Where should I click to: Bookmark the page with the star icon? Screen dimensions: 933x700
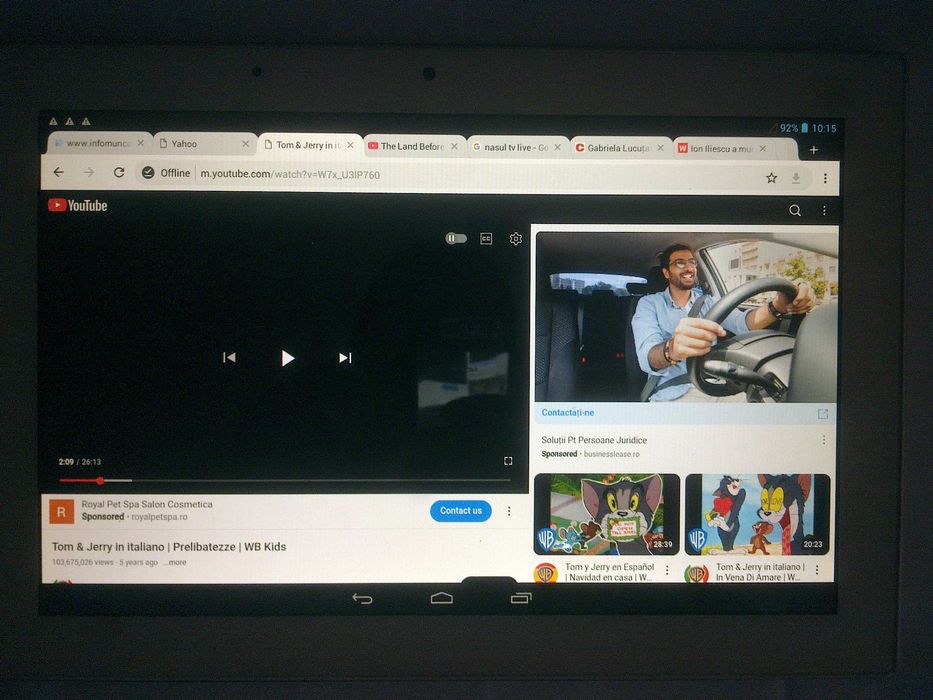click(771, 178)
